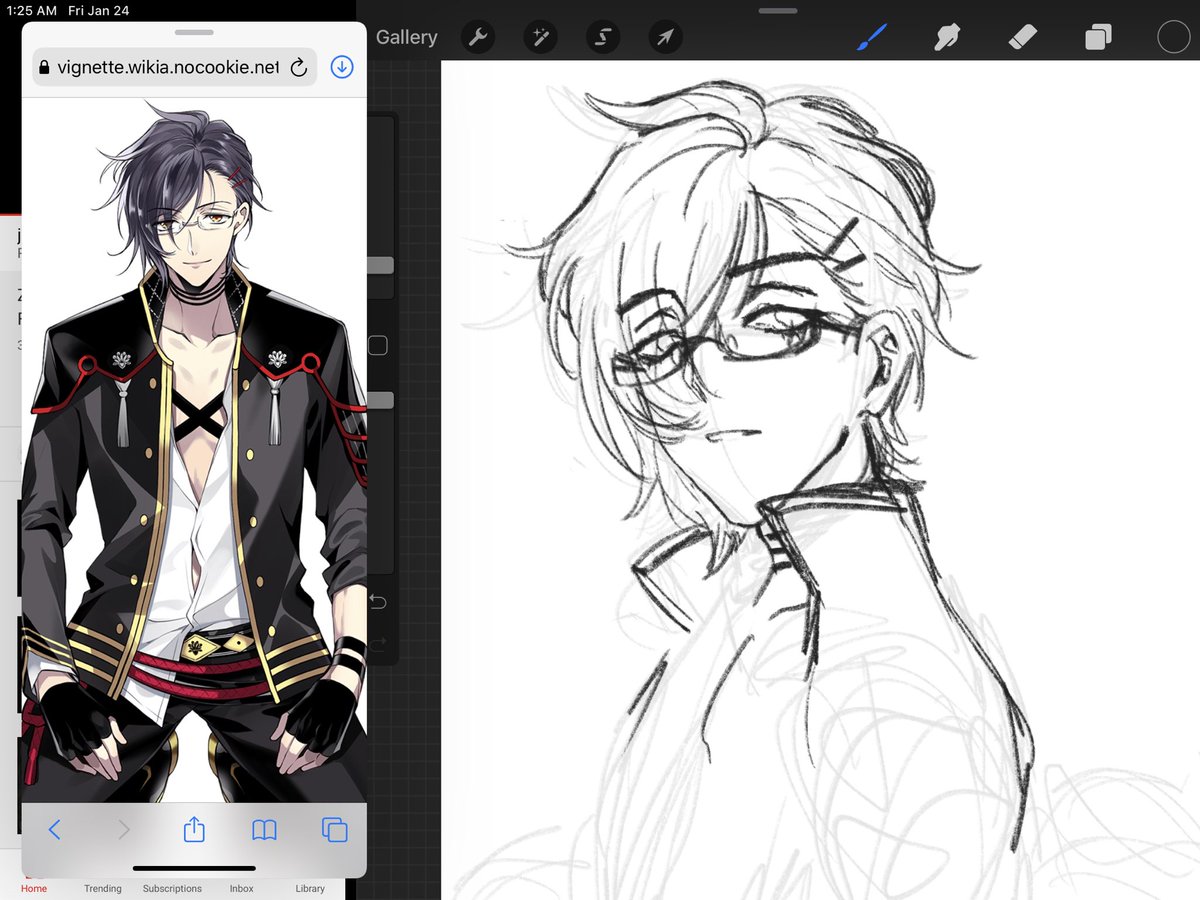This screenshot has height=900, width=1200.
Task: Tap the undo arrow on the sidebar
Action: (380, 601)
